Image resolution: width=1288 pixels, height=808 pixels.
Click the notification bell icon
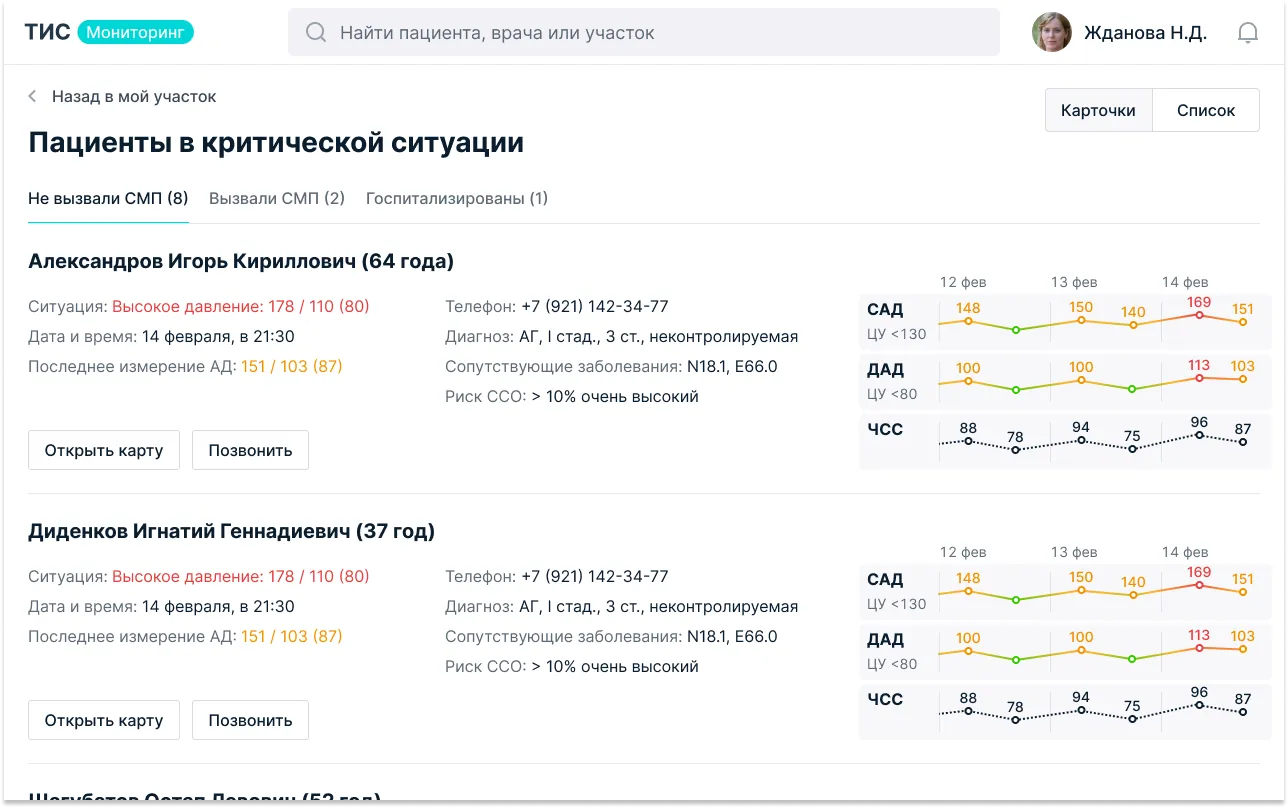(1247, 33)
